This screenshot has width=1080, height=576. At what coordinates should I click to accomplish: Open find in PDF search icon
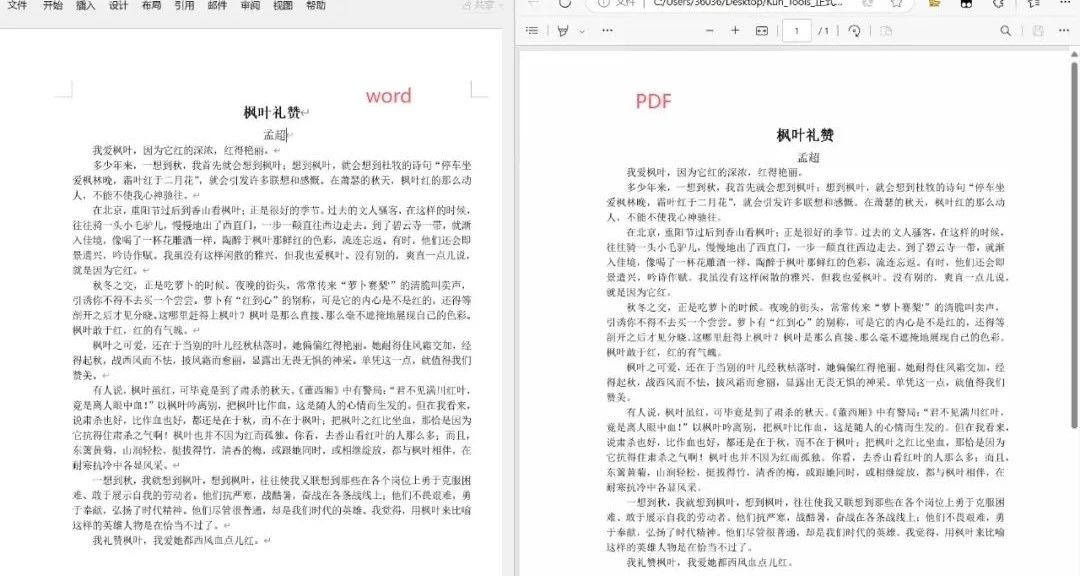1006,30
